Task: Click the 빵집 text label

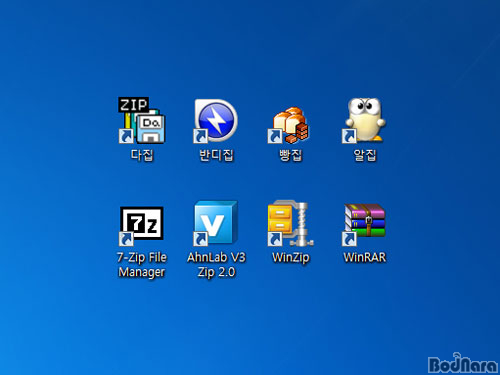Action: (291, 155)
